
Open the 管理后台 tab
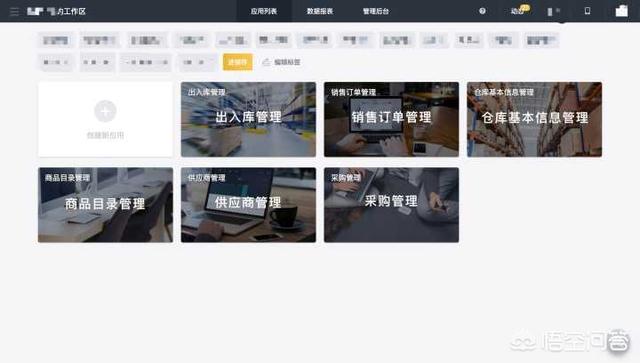pyautogui.click(x=376, y=11)
